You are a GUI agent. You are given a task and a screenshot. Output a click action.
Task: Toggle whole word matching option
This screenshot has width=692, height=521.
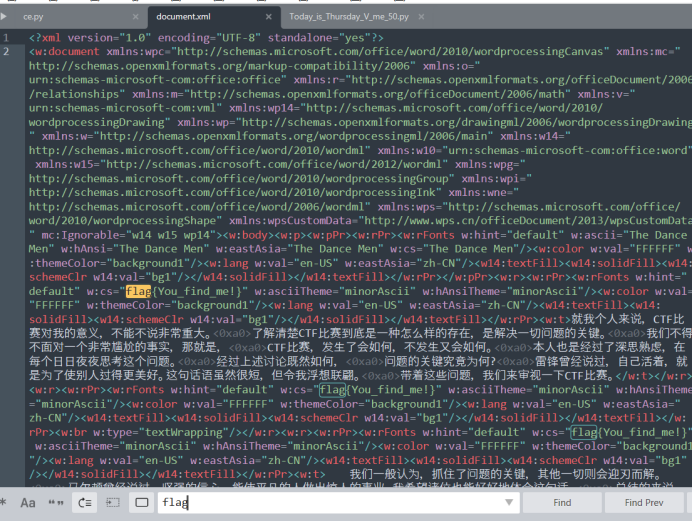tap(56, 502)
